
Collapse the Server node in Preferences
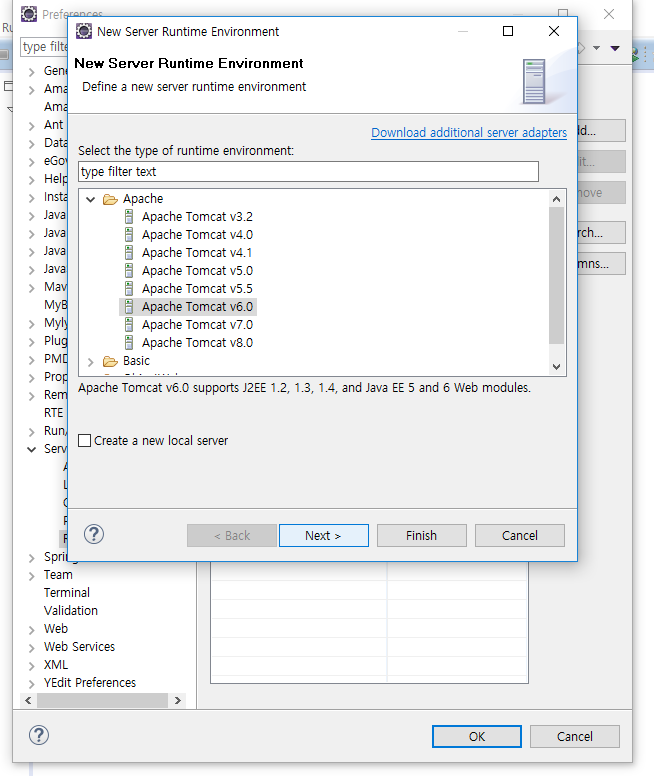pyautogui.click(x=32, y=449)
